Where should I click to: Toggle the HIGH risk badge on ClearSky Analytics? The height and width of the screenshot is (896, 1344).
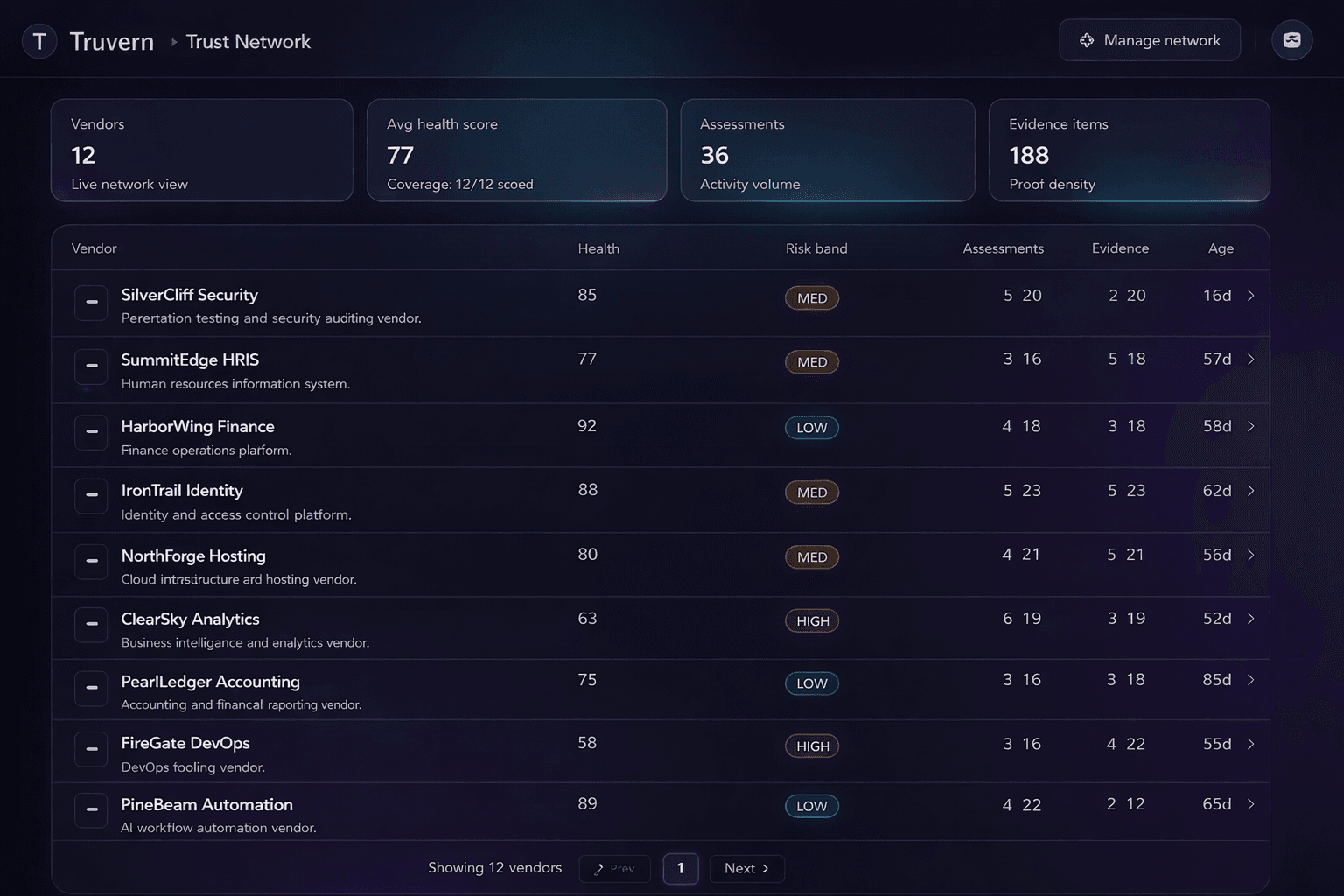[811, 620]
